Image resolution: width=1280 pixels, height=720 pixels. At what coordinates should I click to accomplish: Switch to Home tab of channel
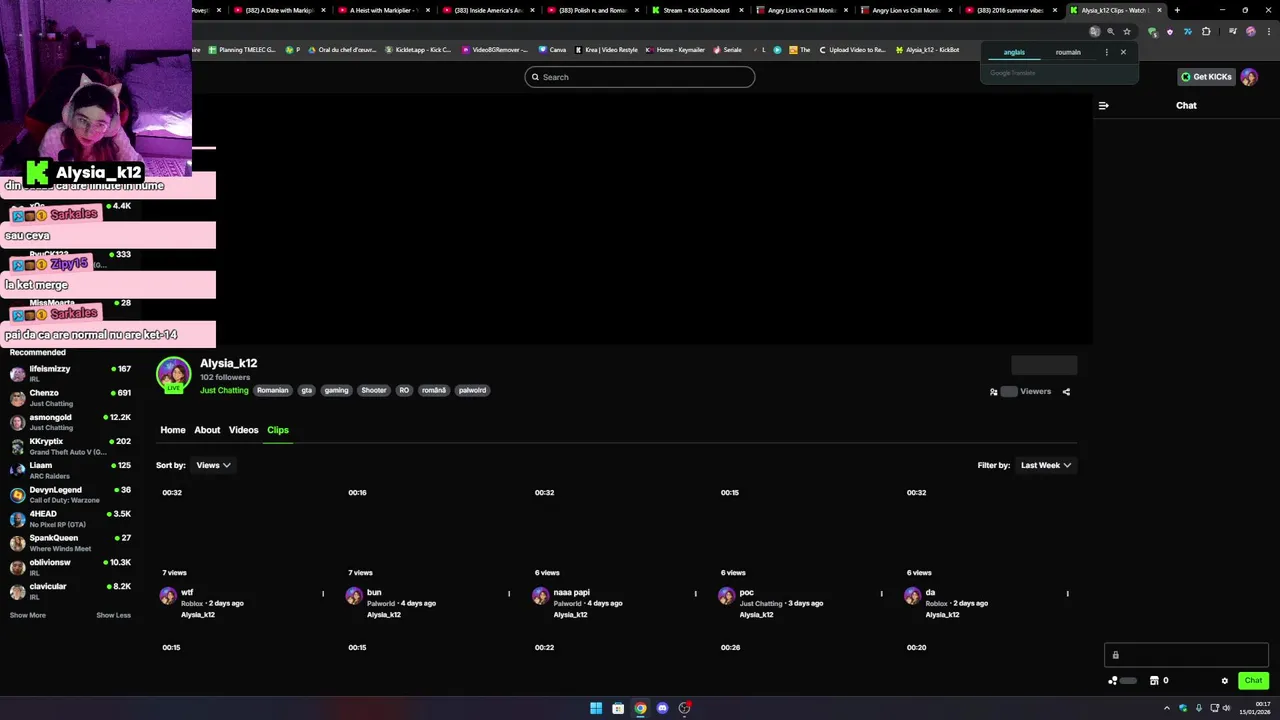coord(173,430)
